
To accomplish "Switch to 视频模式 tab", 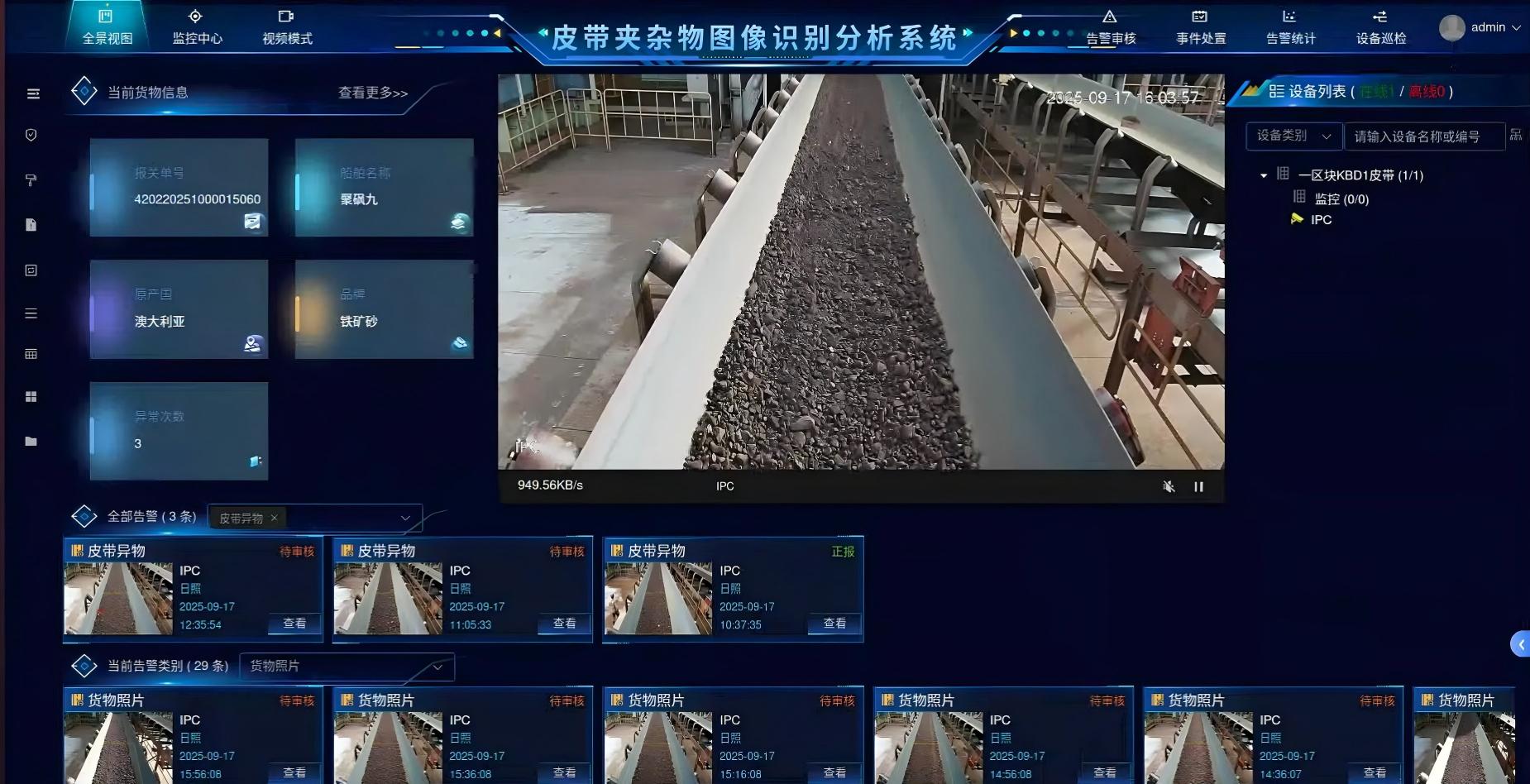I will click(x=287, y=27).
